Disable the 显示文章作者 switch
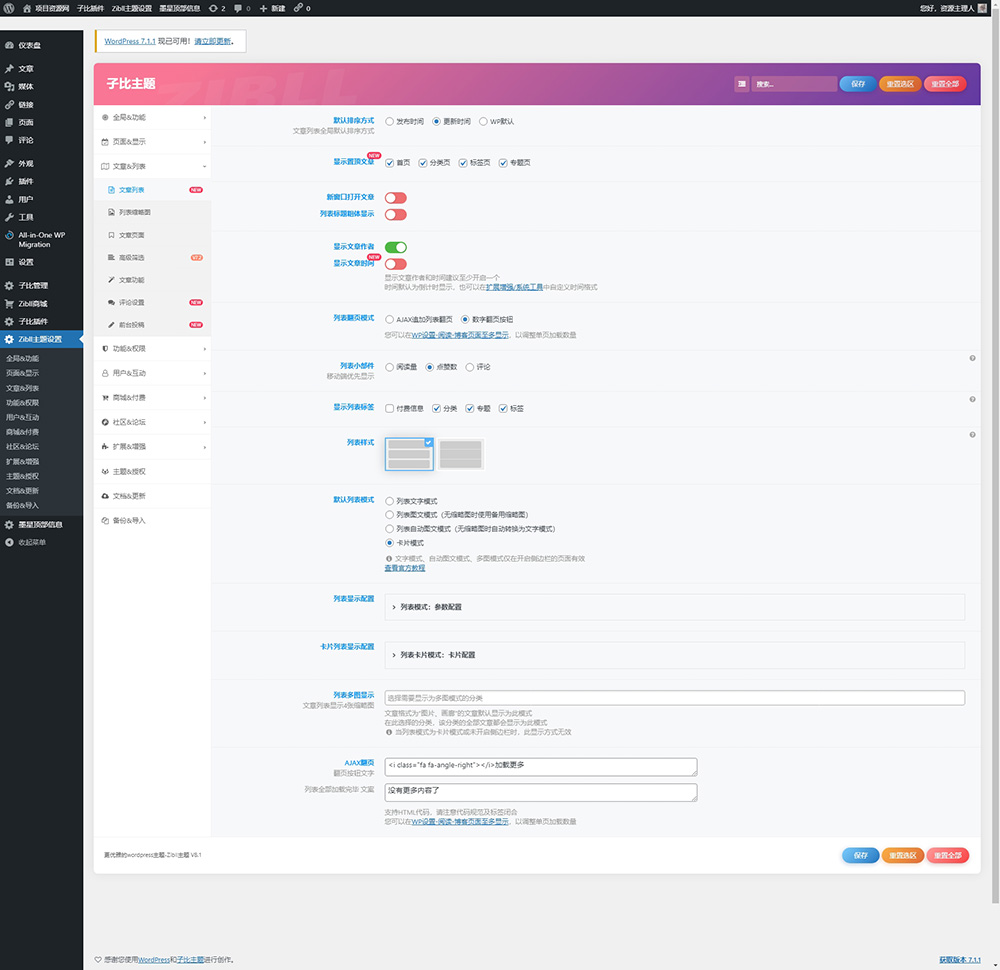Screen dimensions: 1000x970 [x=395, y=247]
